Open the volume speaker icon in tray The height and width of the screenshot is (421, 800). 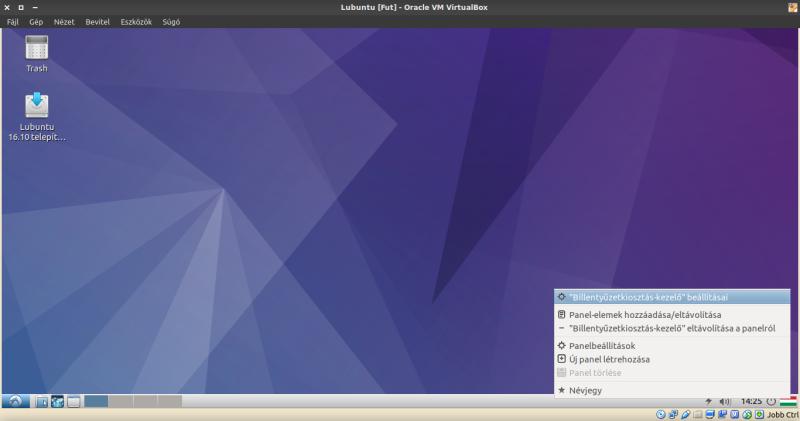726,402
